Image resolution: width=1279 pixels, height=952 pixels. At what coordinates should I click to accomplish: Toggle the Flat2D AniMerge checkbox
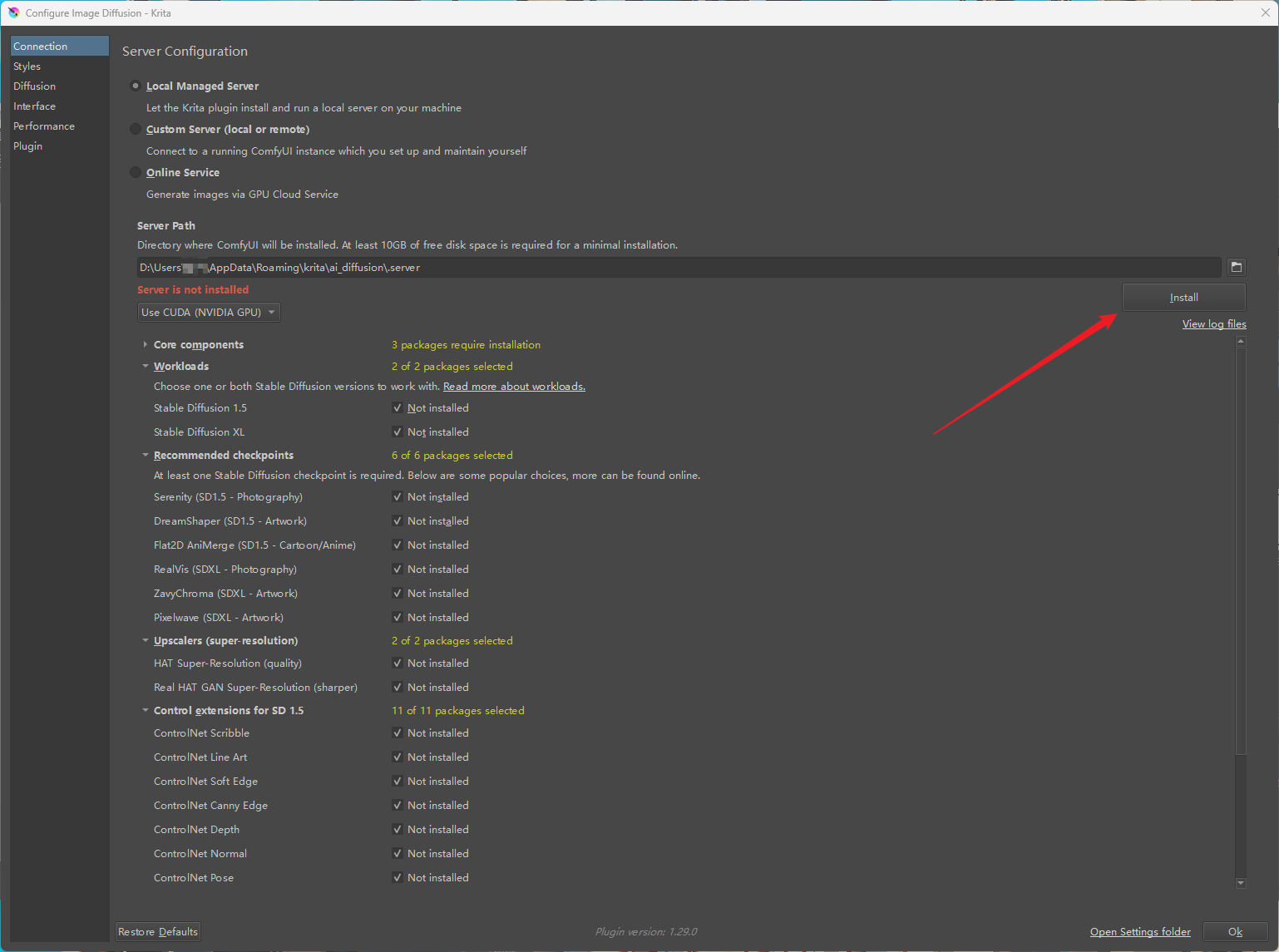pos(398,545)
